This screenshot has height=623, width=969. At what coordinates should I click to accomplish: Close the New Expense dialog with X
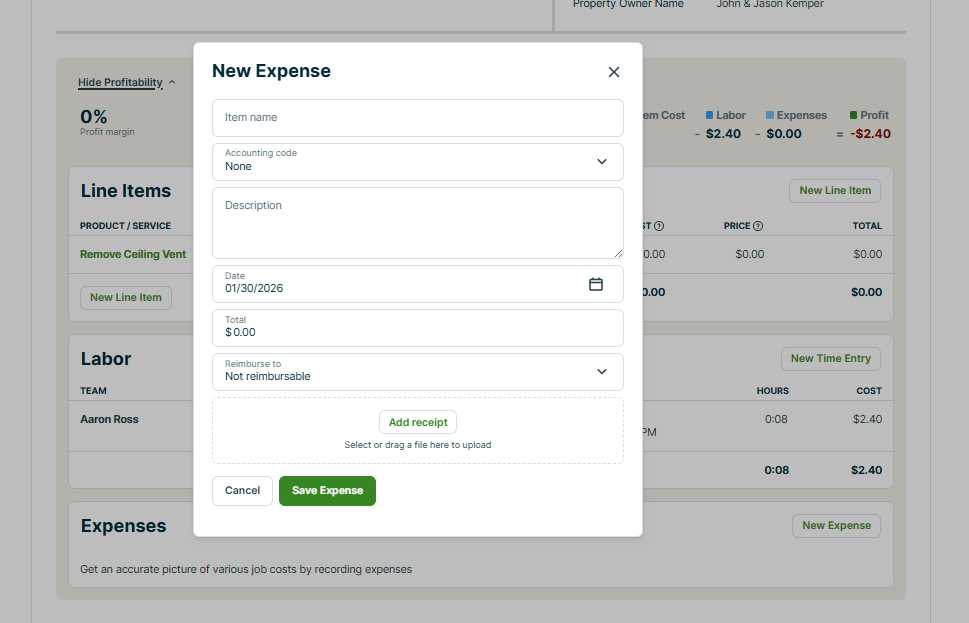pos(614,72)
